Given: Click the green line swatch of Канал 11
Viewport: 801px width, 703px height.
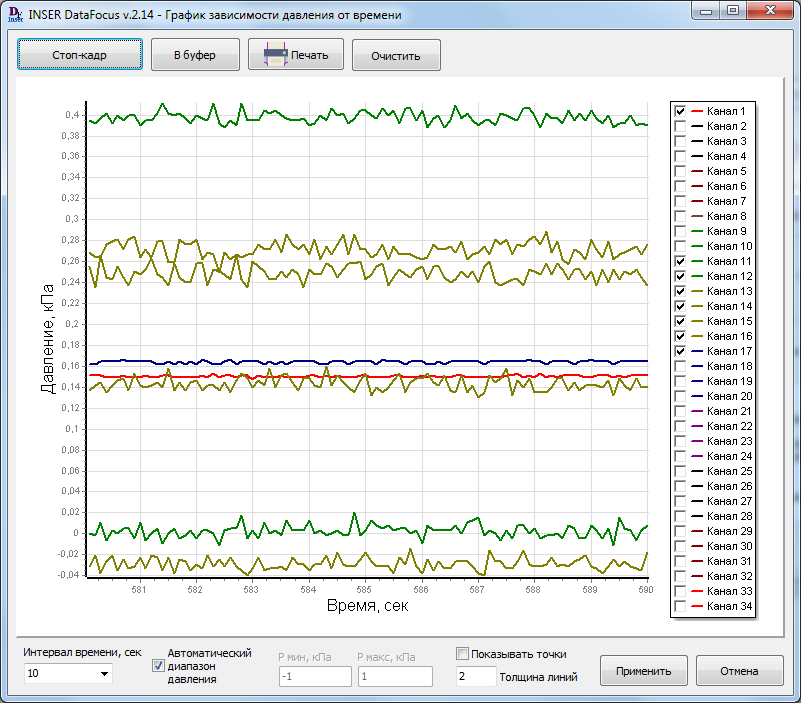Looking at the screenshot, I should [697, 261].
